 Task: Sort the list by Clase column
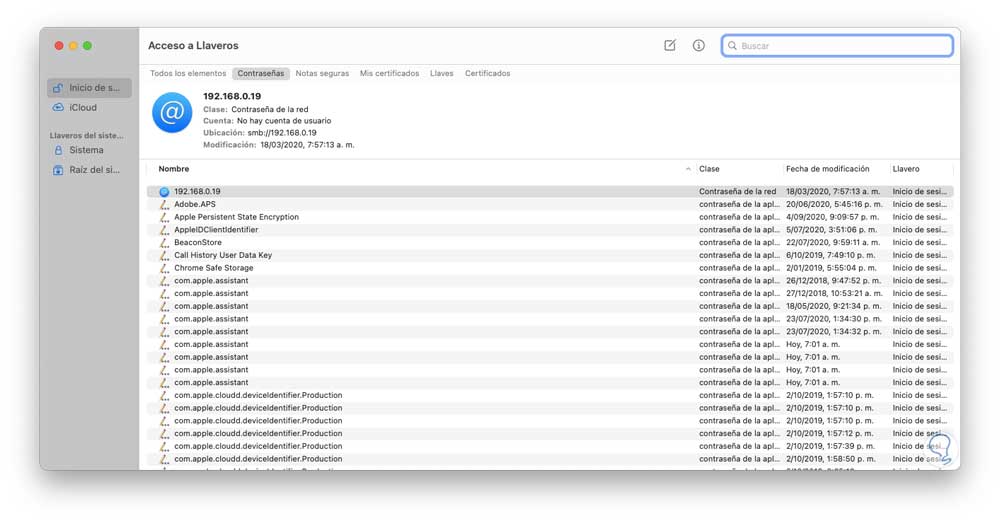pyautogui.click(x=709, y=169)
